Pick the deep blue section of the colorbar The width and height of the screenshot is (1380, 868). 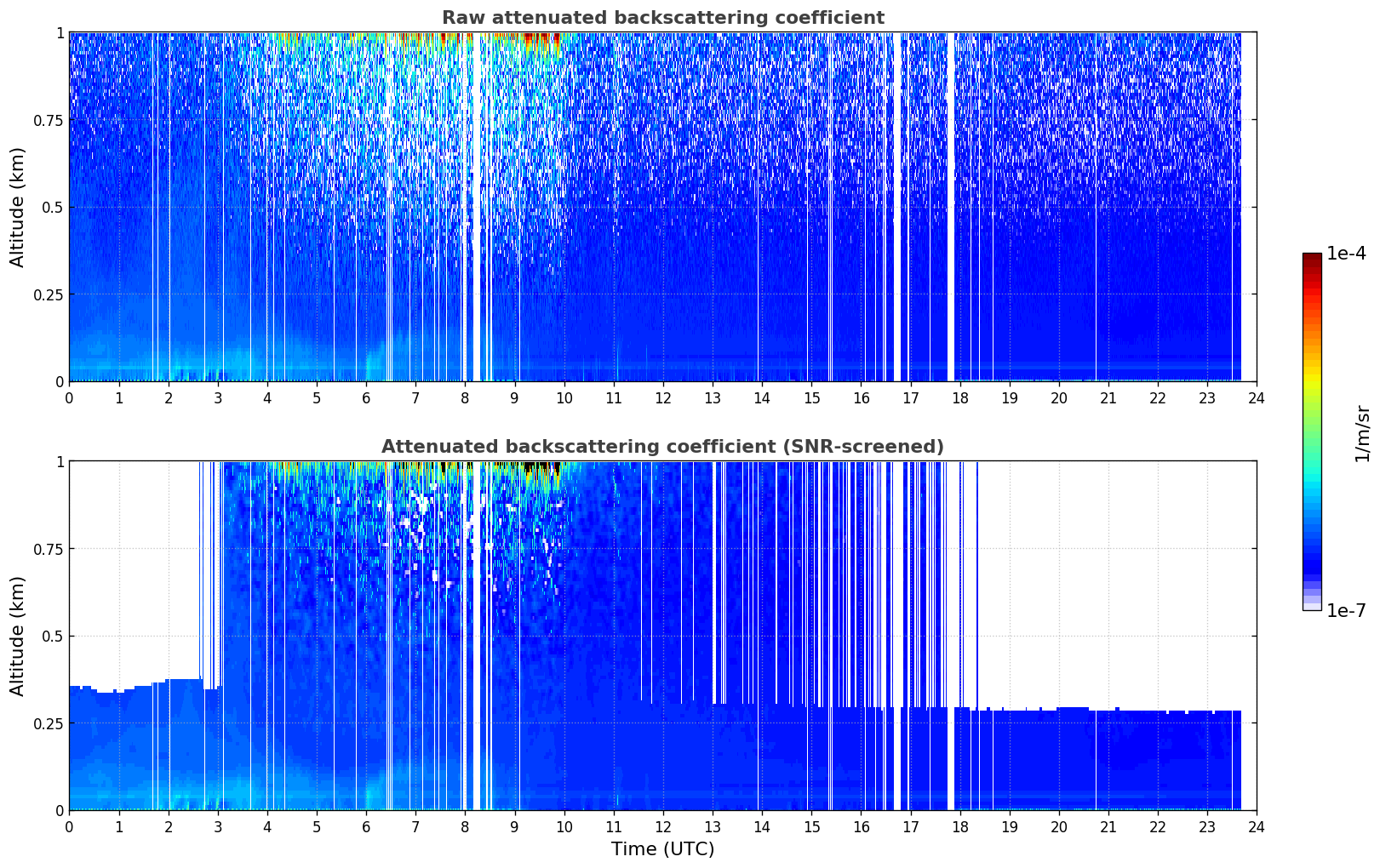point(1312,562)
